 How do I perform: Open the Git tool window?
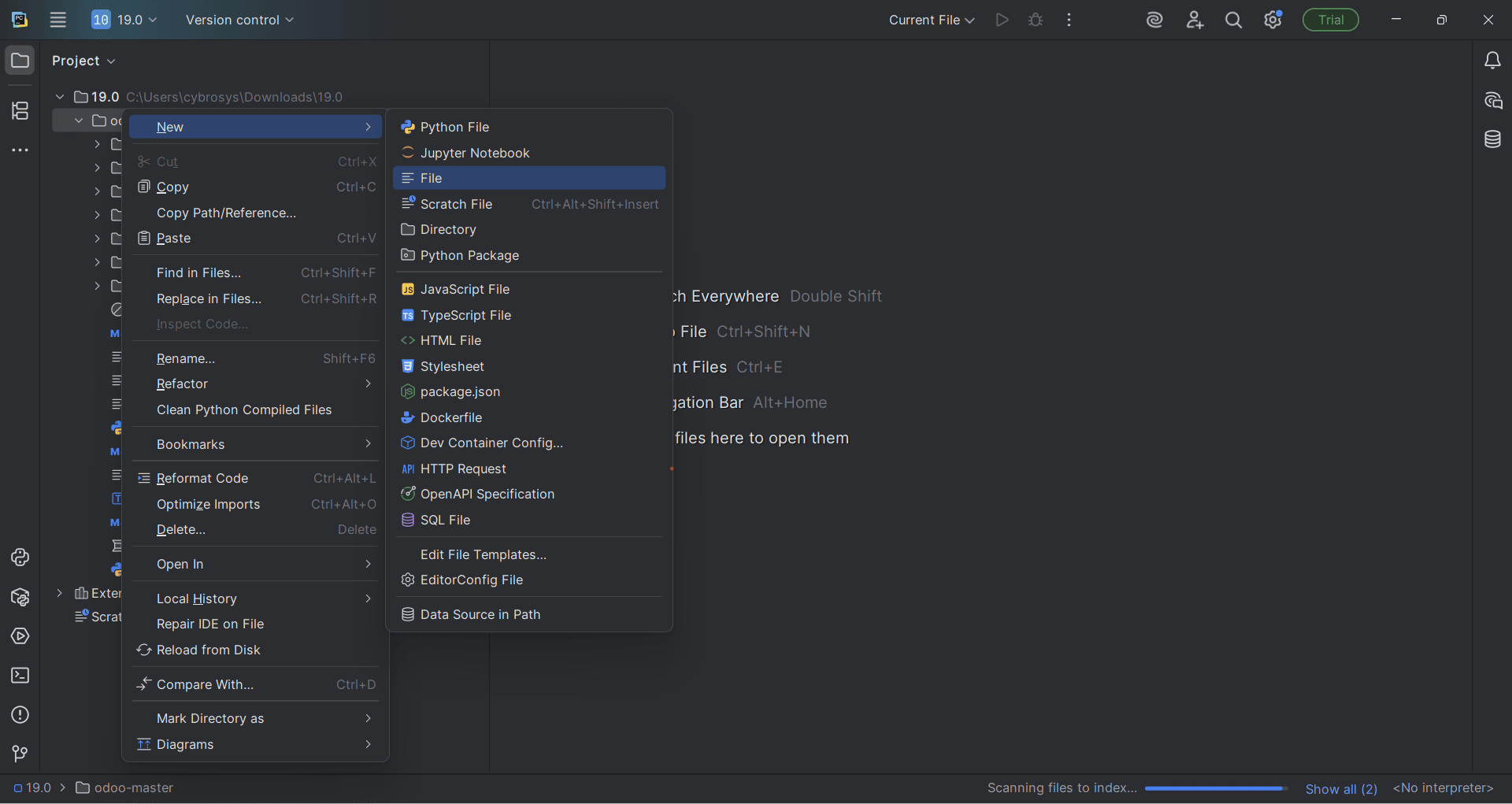click(20, 754)
